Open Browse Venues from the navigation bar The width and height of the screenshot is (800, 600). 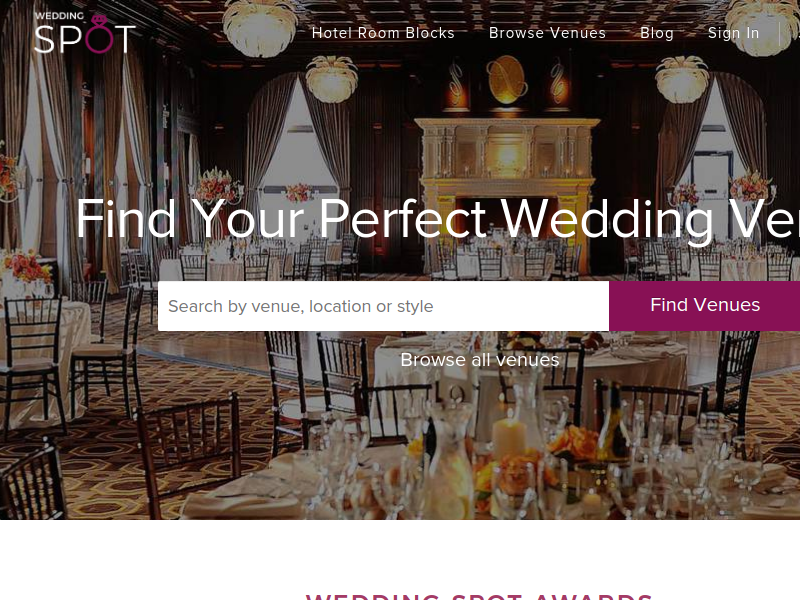547,33
